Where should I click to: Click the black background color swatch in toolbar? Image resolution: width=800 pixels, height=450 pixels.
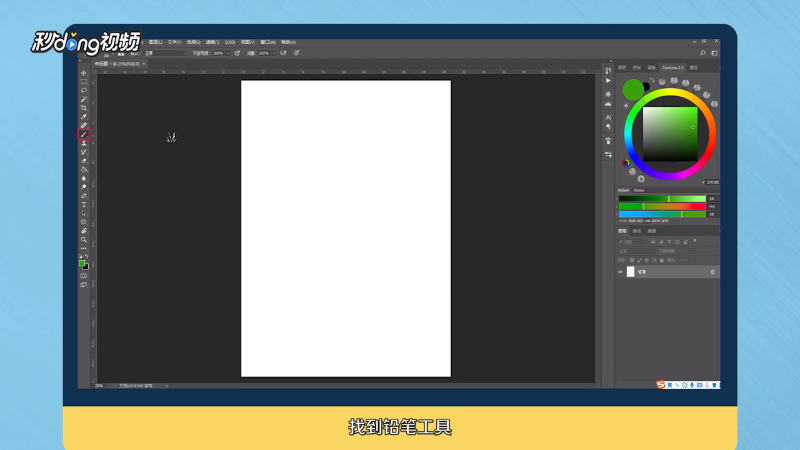(x=86, y=267)
